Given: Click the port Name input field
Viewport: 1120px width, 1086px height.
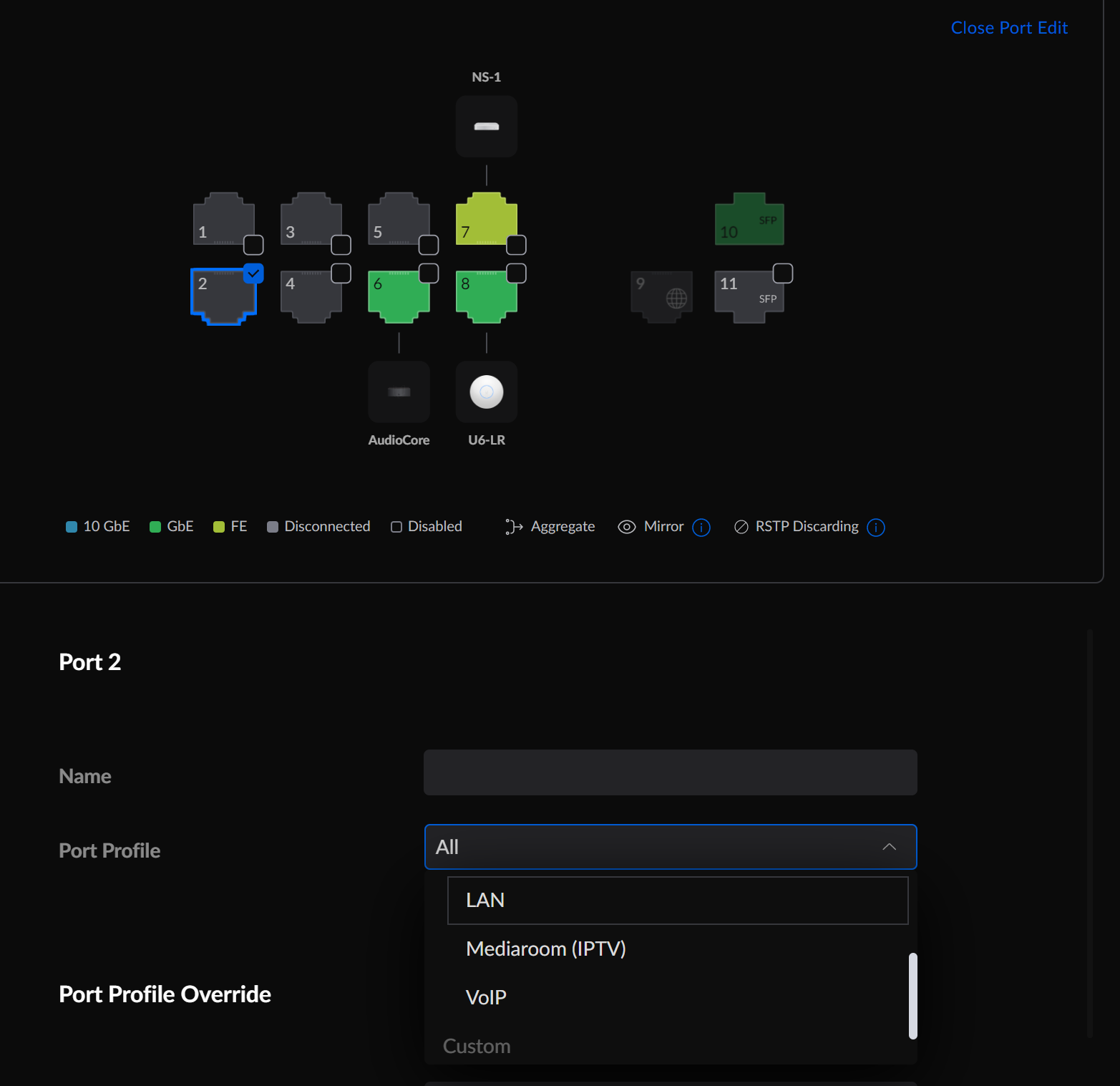Looking at the screenshot, I should click(671, 772).
